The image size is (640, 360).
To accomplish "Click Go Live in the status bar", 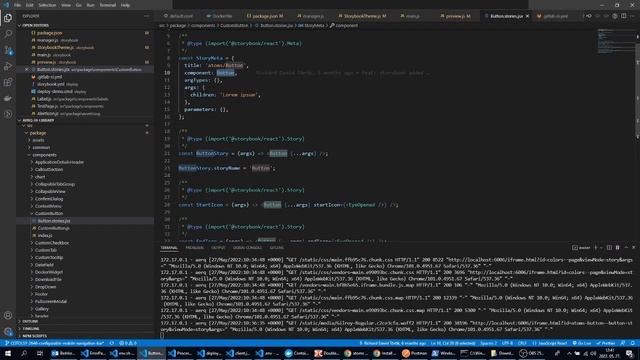I will point(582,343).
